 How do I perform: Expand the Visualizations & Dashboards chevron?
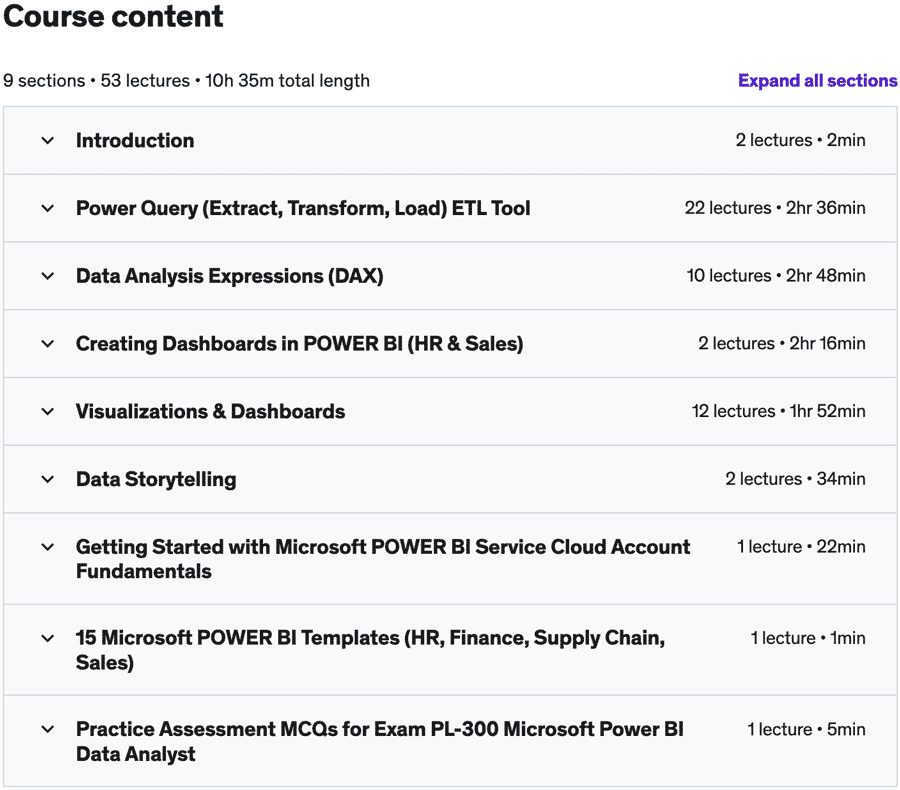coord(48,412)
